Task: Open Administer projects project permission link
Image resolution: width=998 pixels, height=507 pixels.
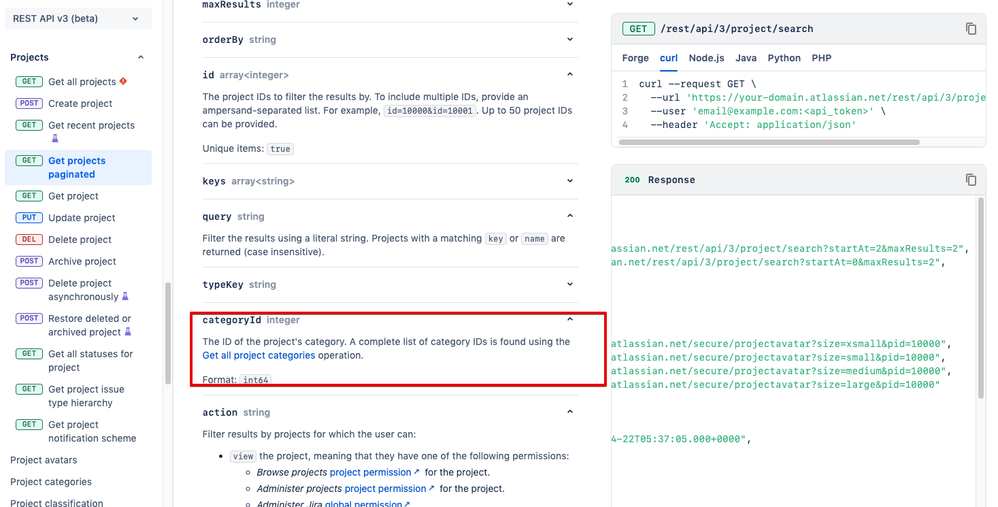Action: 389,489
